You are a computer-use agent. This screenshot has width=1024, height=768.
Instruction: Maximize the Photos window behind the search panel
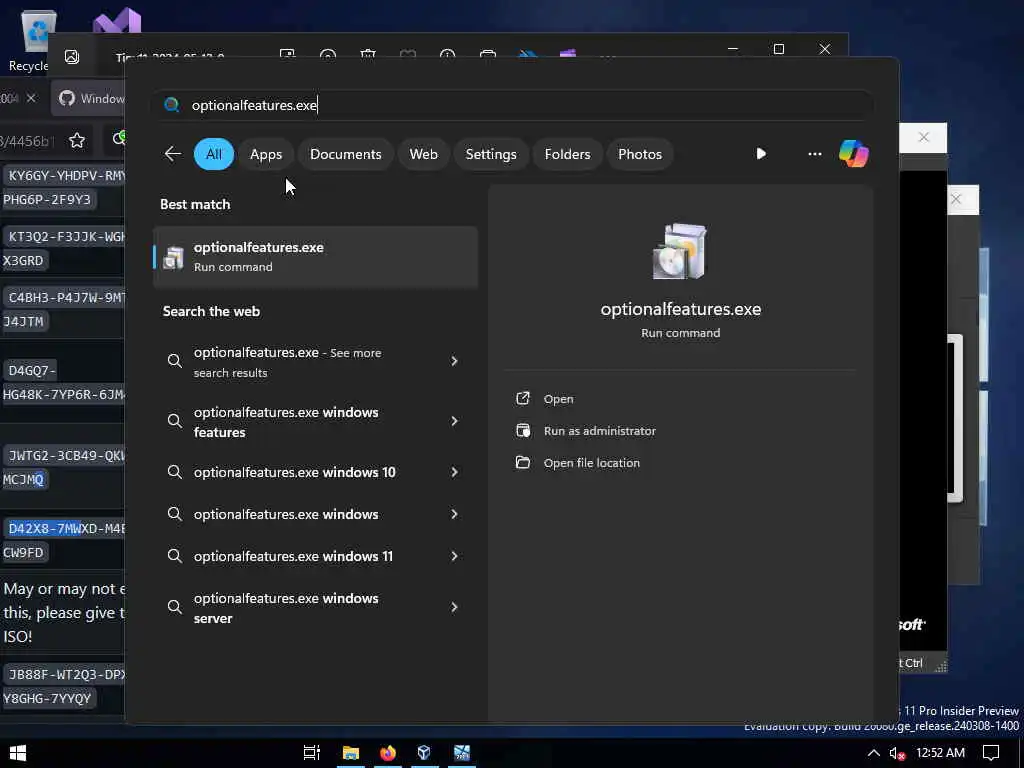[x=778, y=49]
